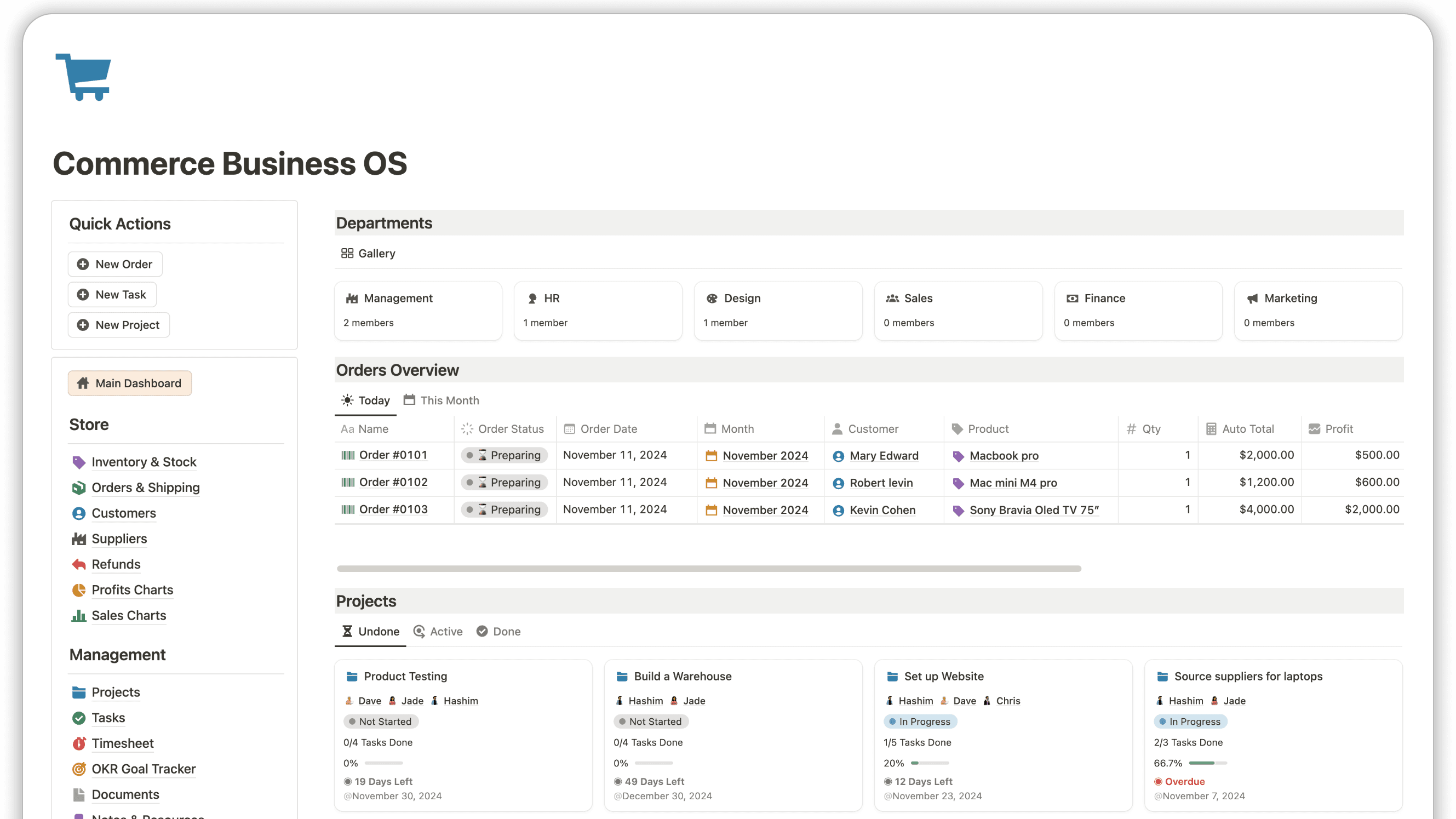This screenshot has height=819, width=1456.
Task: Click the OKR Goal Tracker target icon
Action: tap(78, 769)
